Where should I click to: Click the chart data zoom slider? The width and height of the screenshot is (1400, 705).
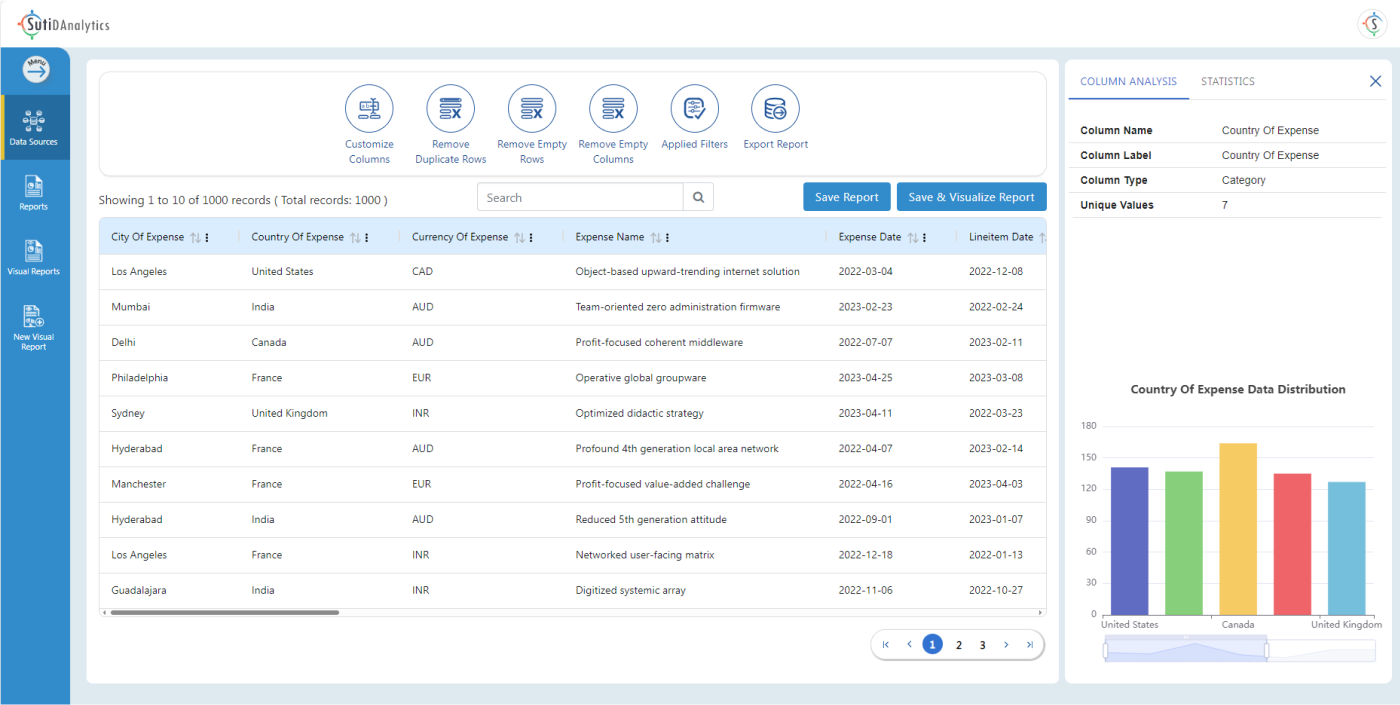pos(1186,651)
